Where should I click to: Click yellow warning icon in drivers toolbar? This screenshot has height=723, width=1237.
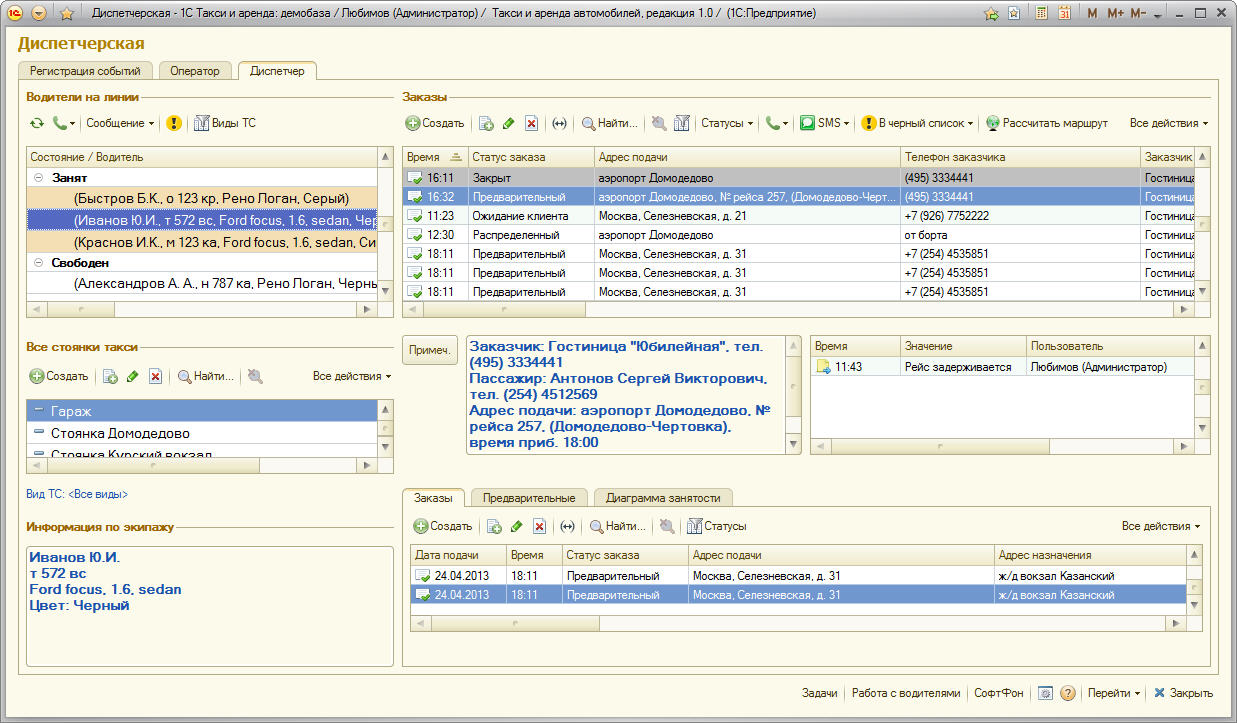click(174, 123)
